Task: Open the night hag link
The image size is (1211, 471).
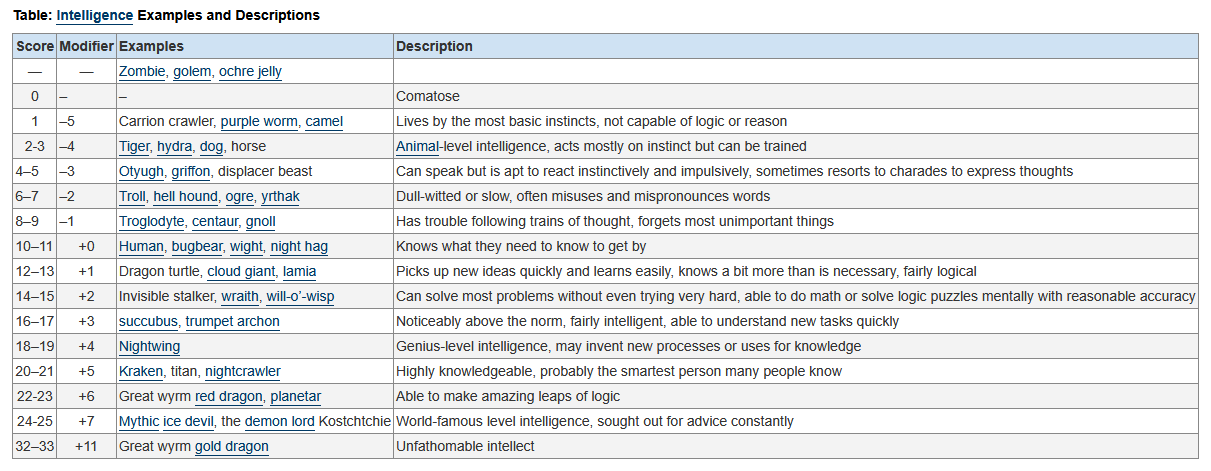Action: coord(299,246)
